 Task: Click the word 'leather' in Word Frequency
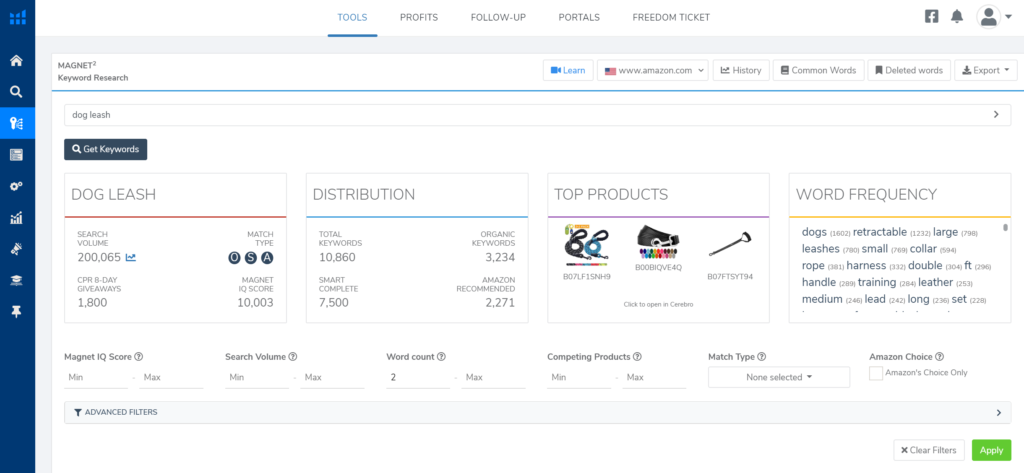[936, 282]
